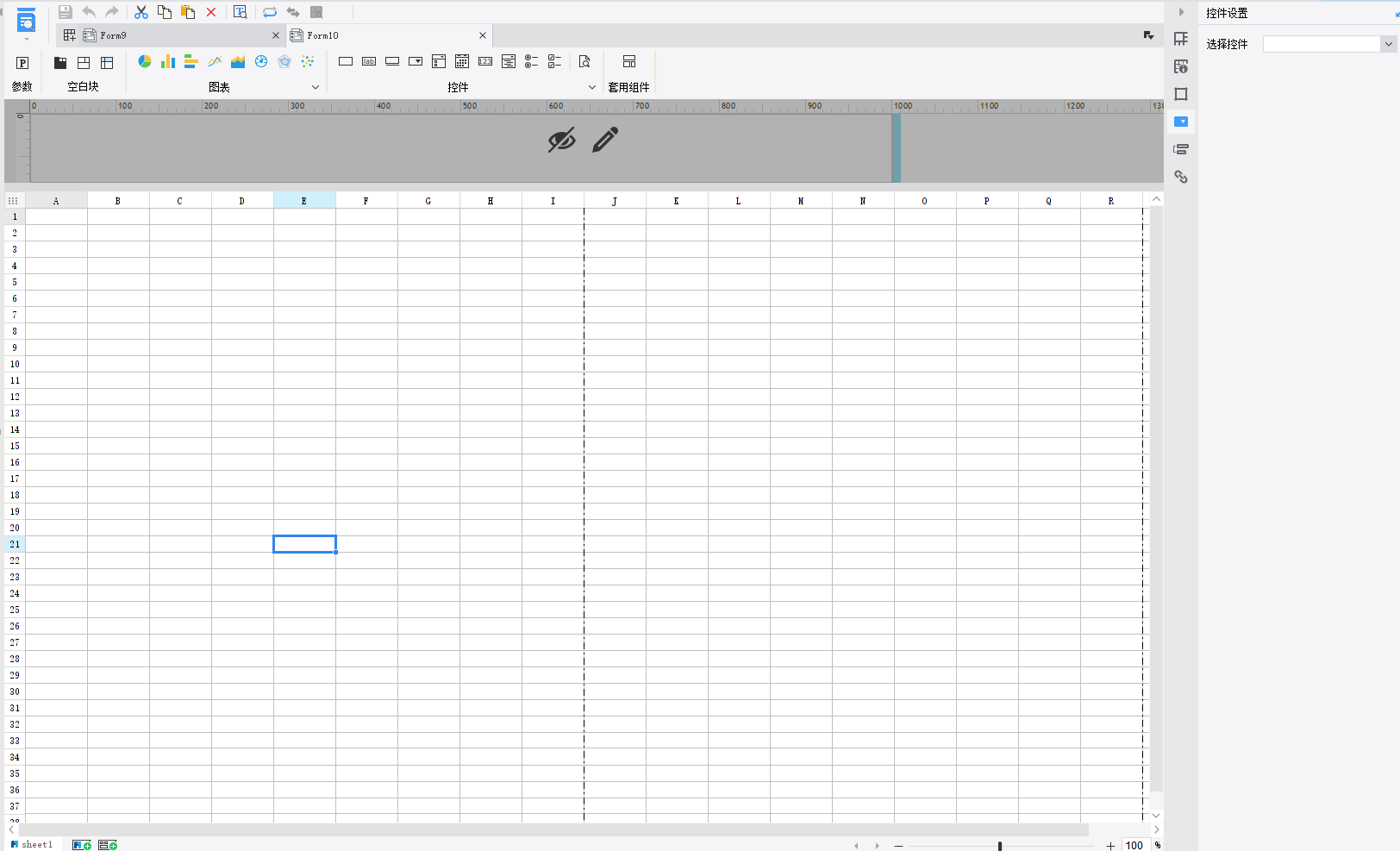Open the 选择控件 combo box
This screenshot has width=1400, height=851.
(x=1329, y=44)
